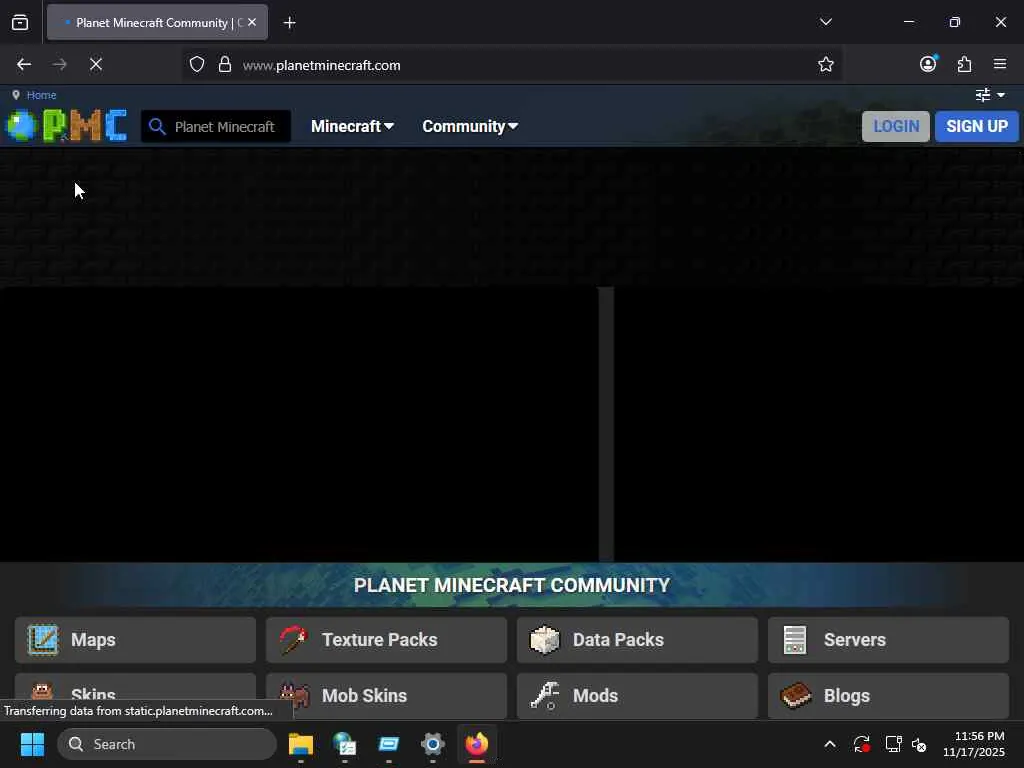Click the Firefox taskbar icon

click(x=477, y=744)
